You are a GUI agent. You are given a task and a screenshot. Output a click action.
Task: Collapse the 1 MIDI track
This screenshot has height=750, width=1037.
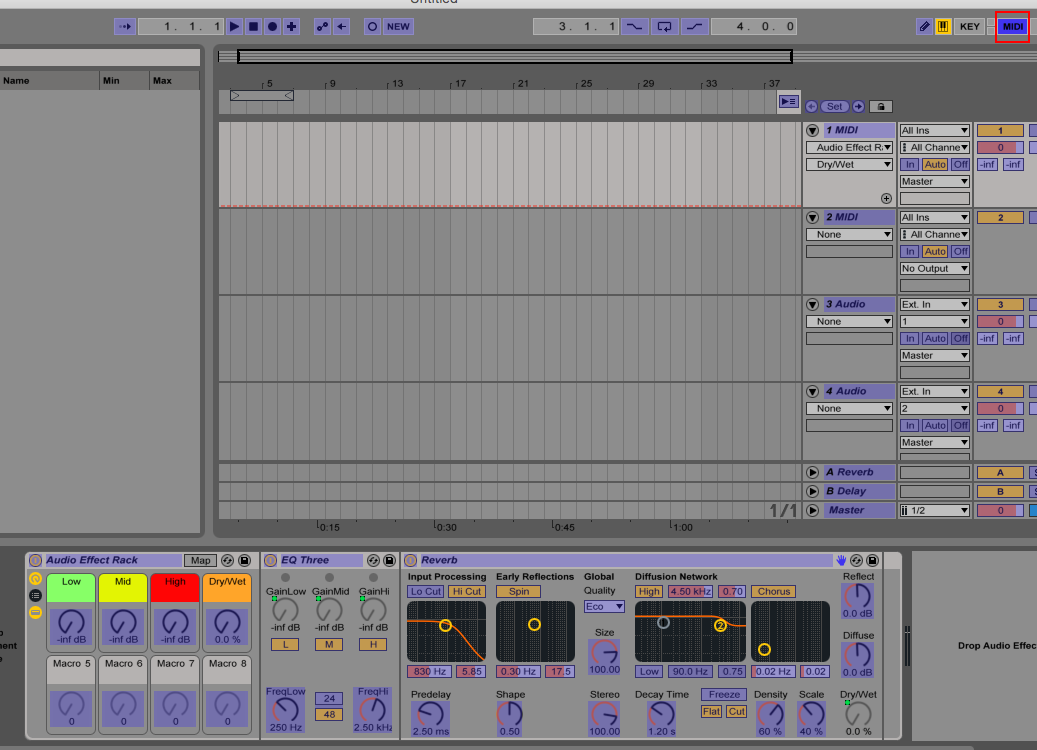813,130
